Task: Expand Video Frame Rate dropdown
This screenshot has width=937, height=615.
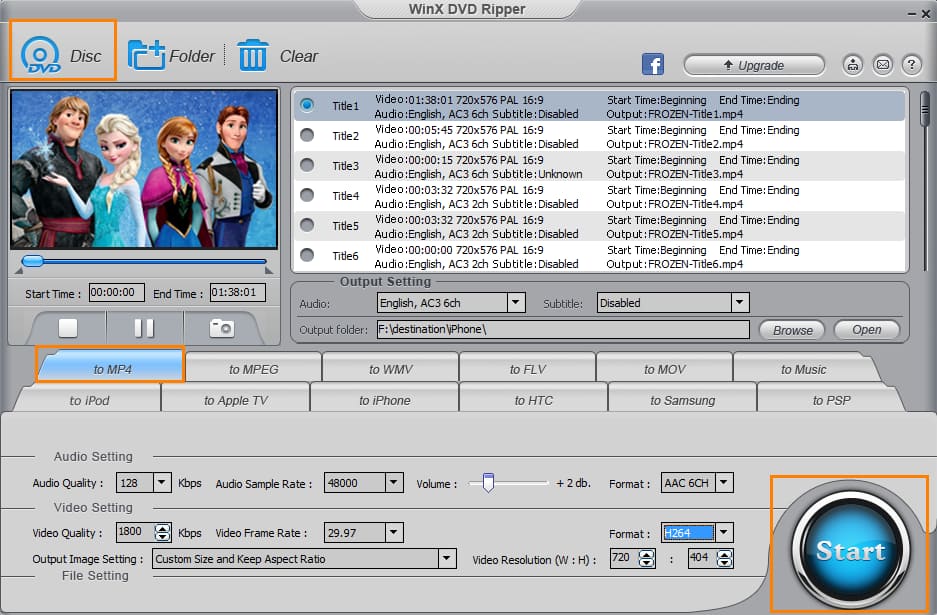Action: click(x=394, y=532)
